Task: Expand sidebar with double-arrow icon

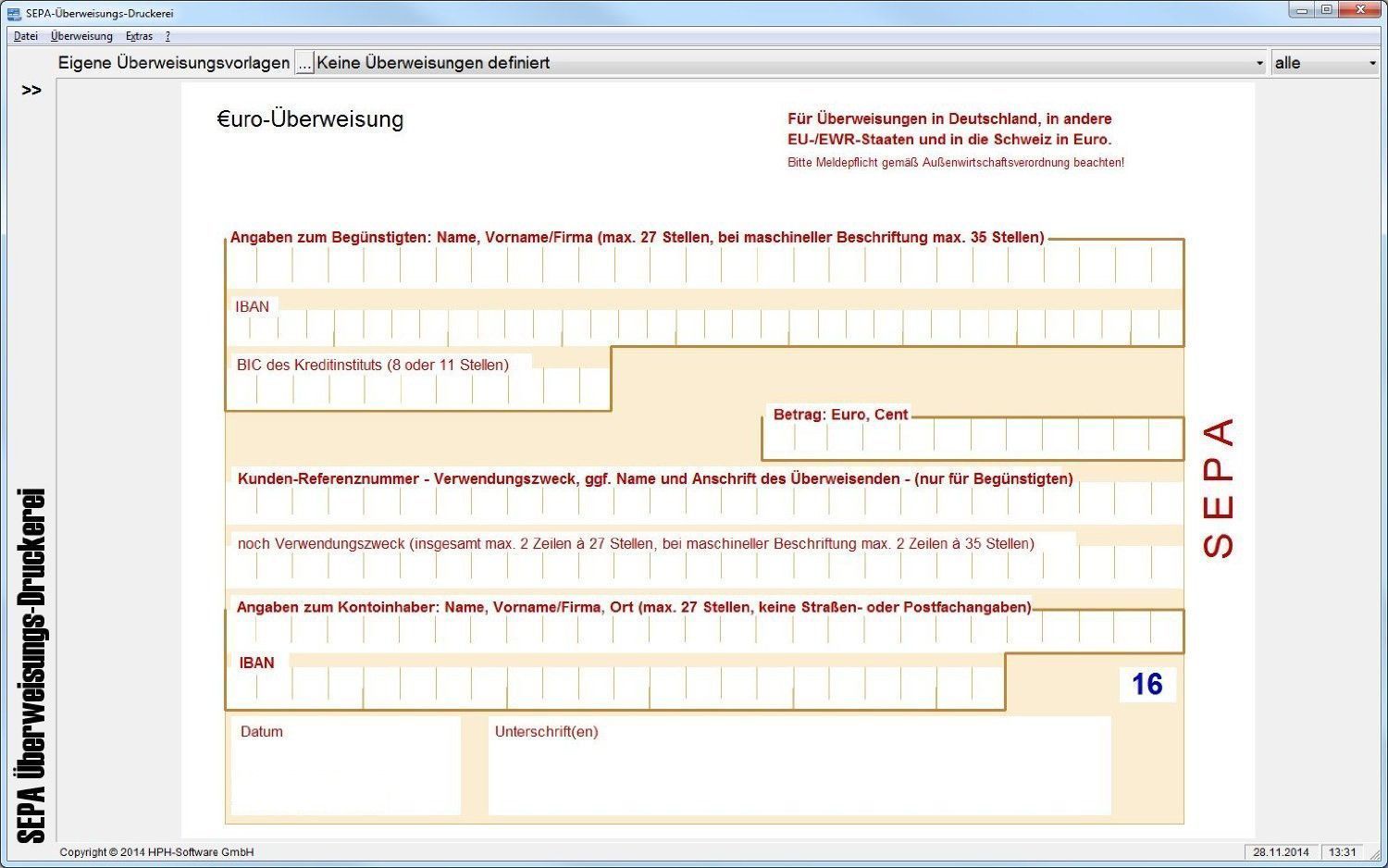Action: coord(31,90)
